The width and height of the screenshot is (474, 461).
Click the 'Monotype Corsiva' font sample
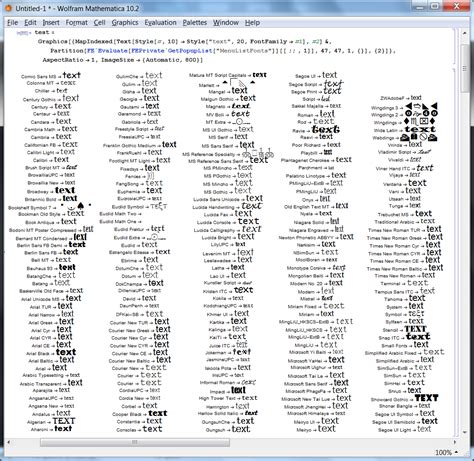tap(316, 268)
